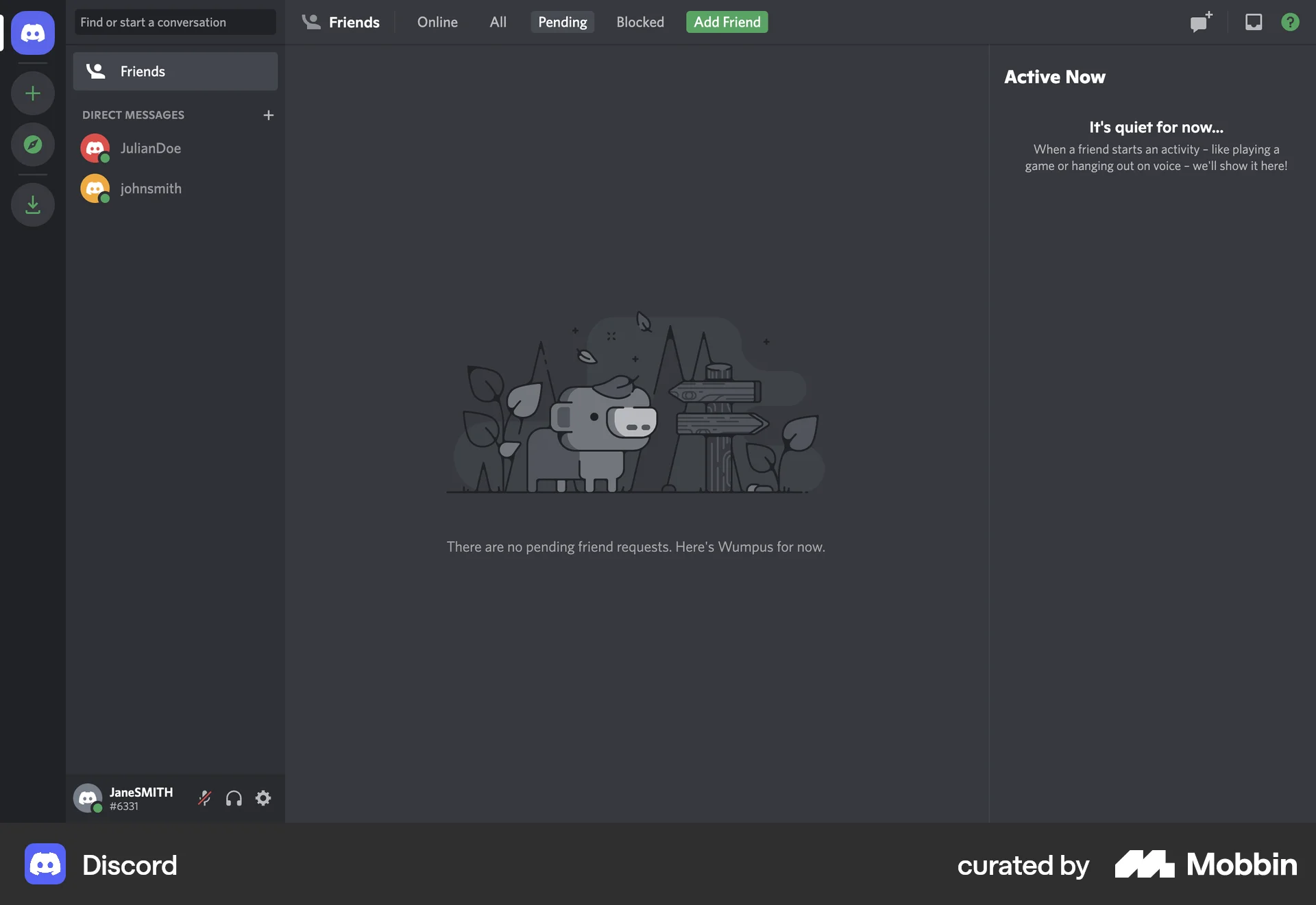Collapse the Direct Messages section header
Viewport: 1316px width, 905px height.
[x=134, y=114]
